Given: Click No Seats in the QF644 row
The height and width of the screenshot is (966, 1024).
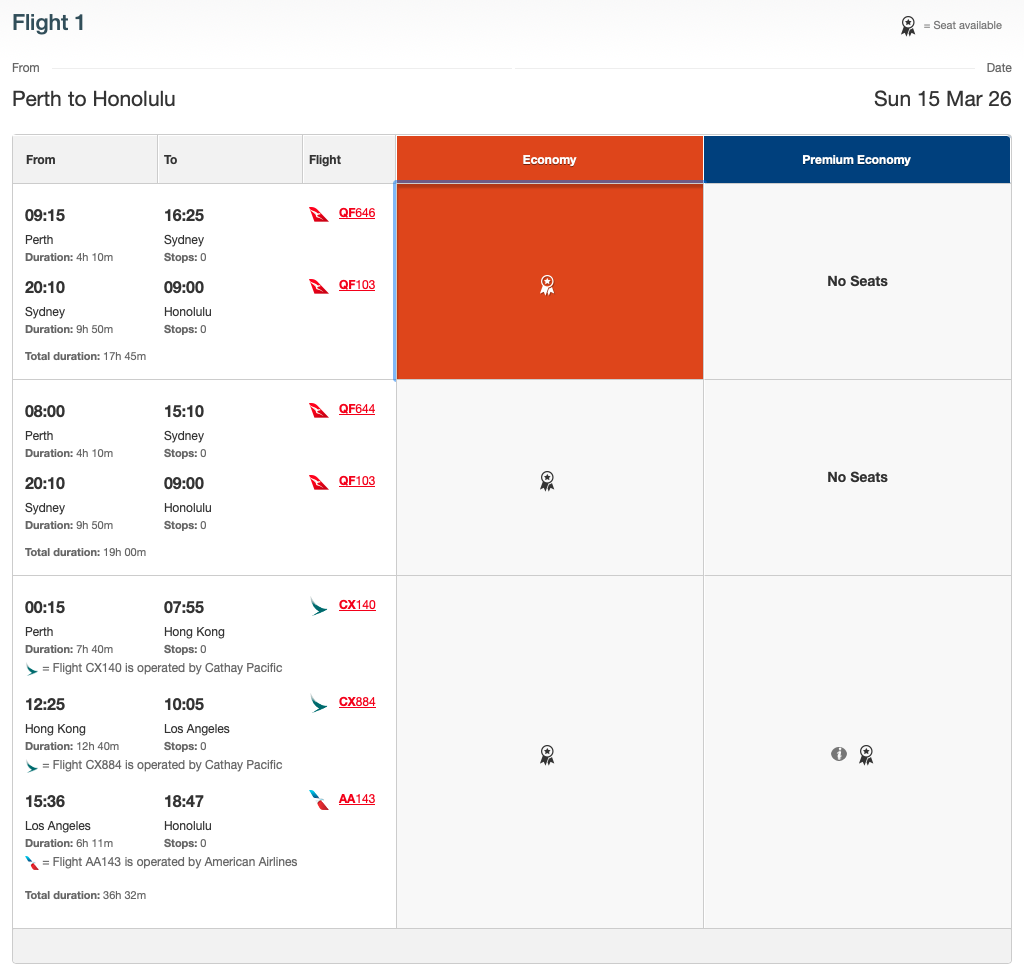Looking at the screenshot, I should [x=857, y=477].
